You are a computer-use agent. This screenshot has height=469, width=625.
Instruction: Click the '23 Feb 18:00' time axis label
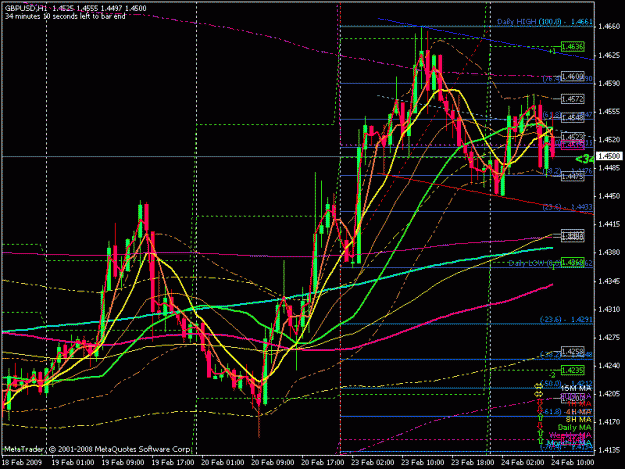pyautogui.click(x=472, y=463)
